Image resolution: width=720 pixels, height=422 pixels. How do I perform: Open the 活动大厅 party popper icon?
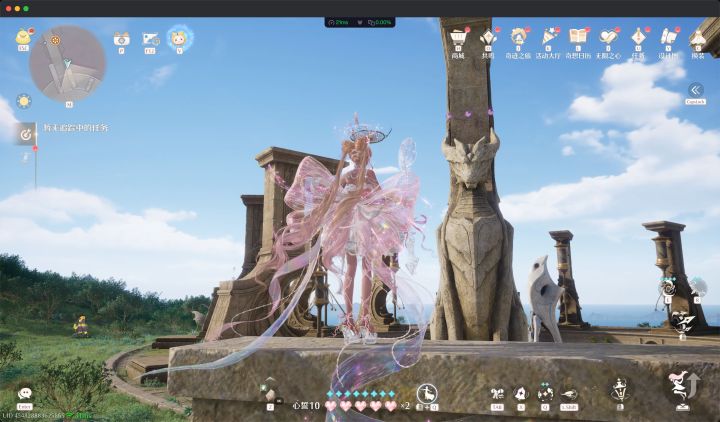[548, 37]
